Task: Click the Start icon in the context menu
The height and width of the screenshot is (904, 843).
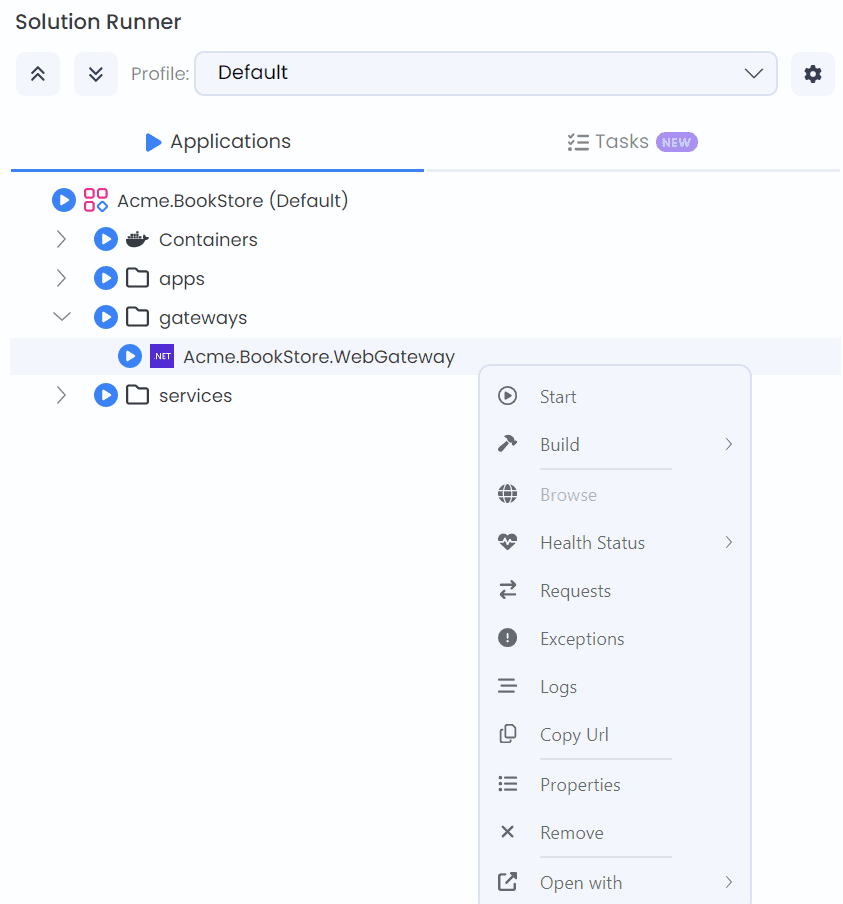Action: click(x=508, y=396)
